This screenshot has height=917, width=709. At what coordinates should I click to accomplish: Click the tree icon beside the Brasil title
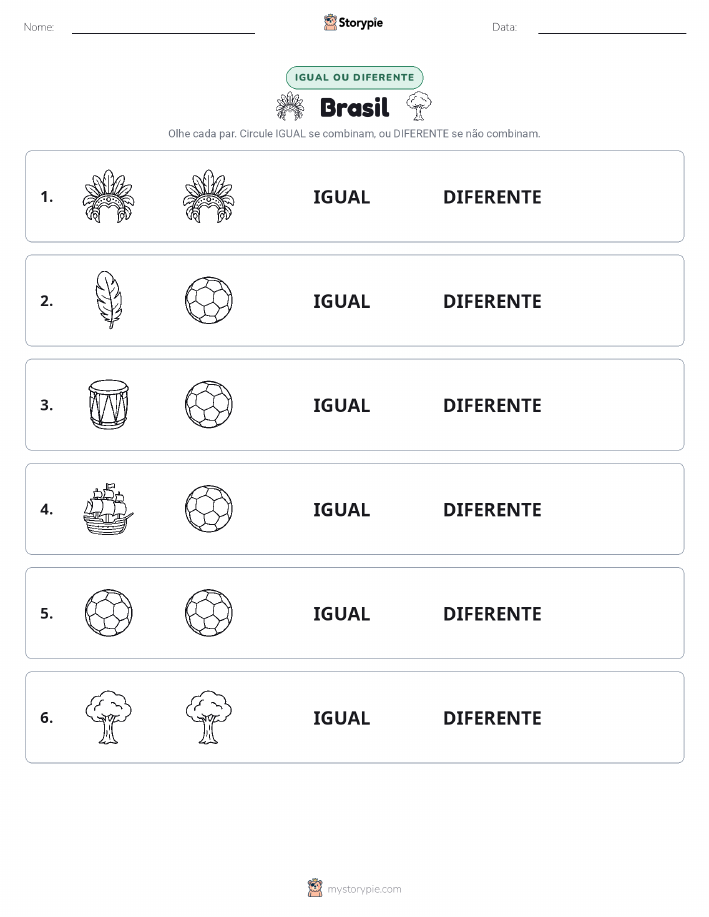tap(419, 106)
